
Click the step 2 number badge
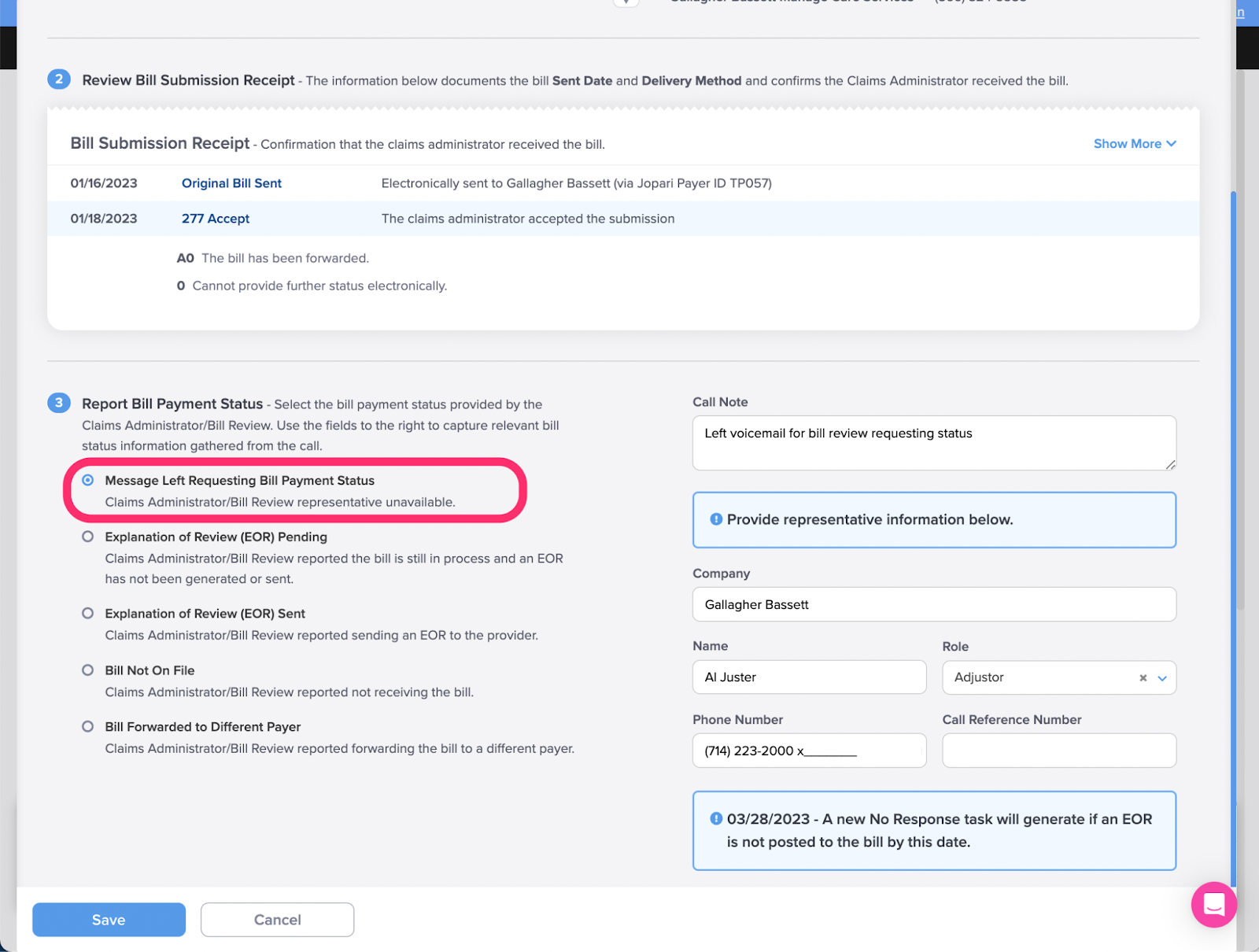point(59,79)
